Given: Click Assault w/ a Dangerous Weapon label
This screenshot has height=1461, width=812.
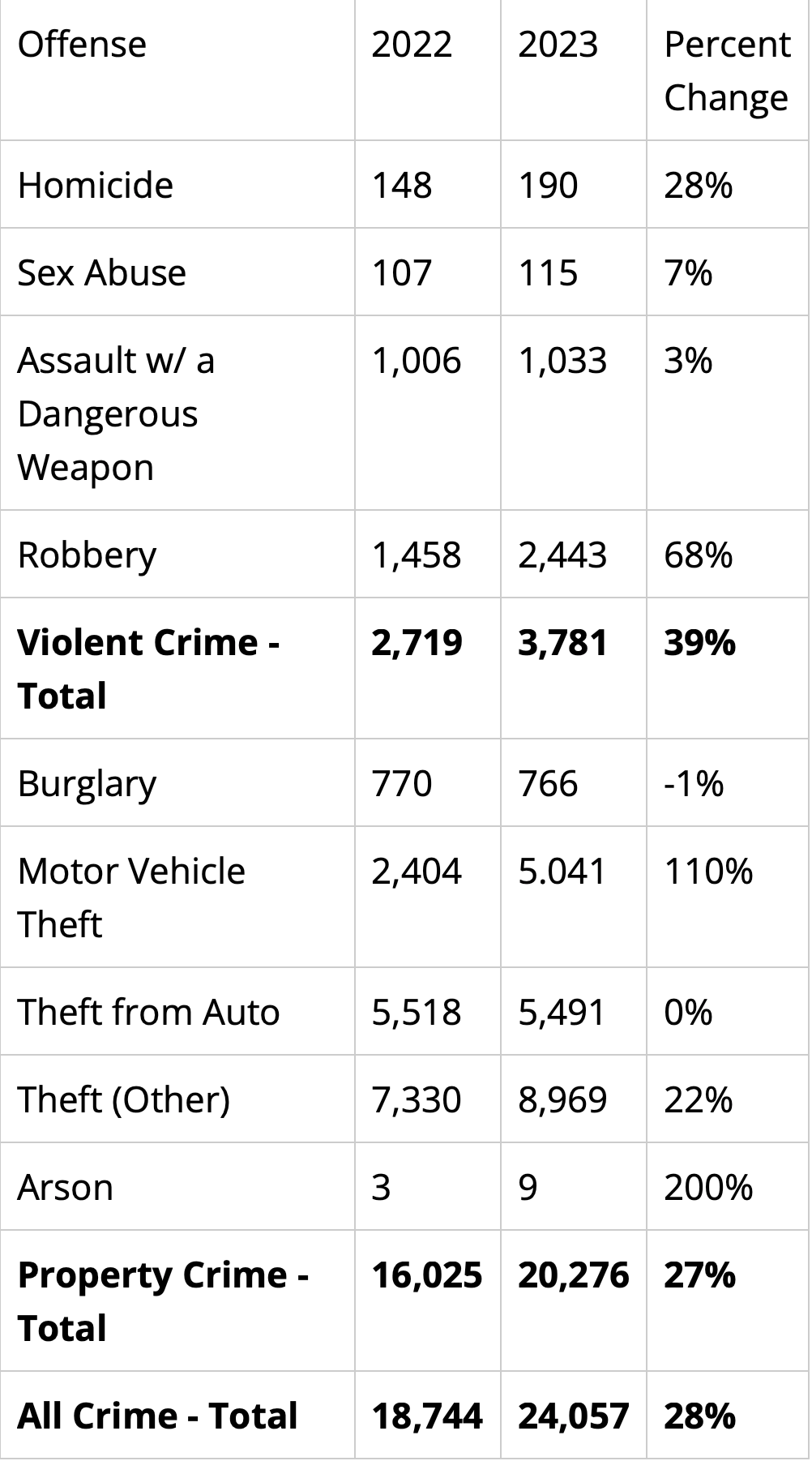Looking at the screenshot, I should 116,413.
